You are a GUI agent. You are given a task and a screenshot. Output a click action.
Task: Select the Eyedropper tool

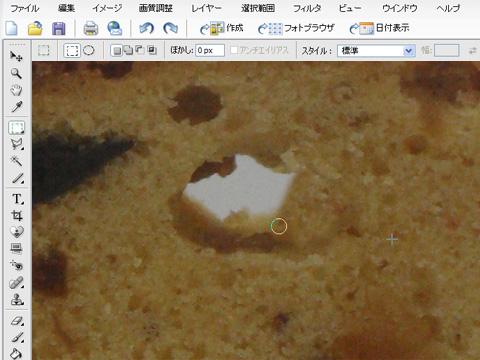coord(16,107)
